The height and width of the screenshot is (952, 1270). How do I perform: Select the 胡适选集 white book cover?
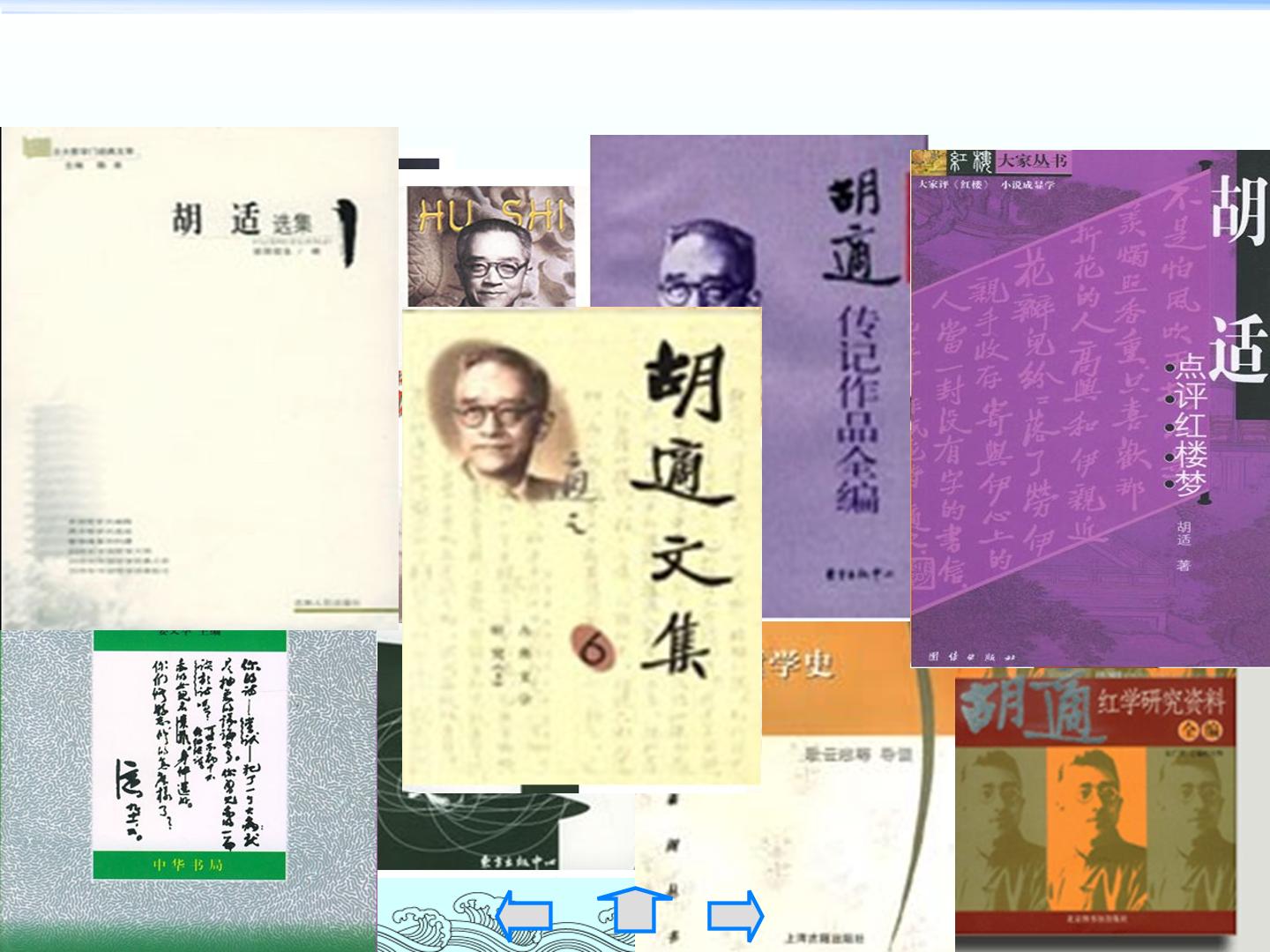pos(199,378)
